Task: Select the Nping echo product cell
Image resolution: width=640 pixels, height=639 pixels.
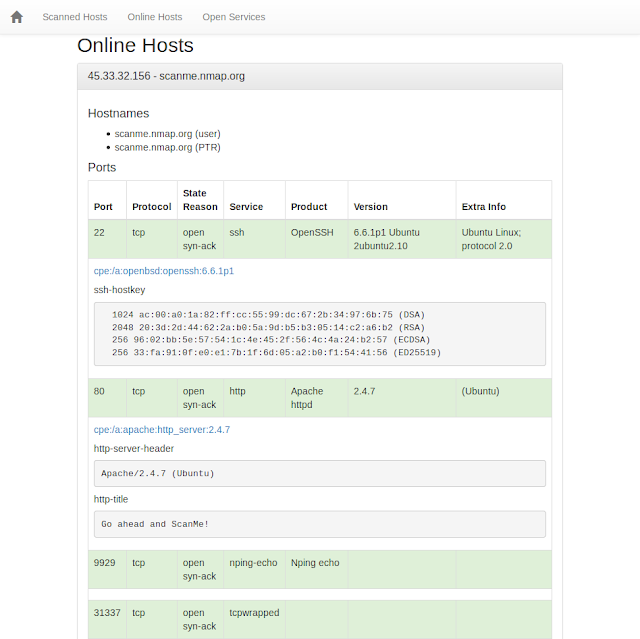Action: click(317, 570)
